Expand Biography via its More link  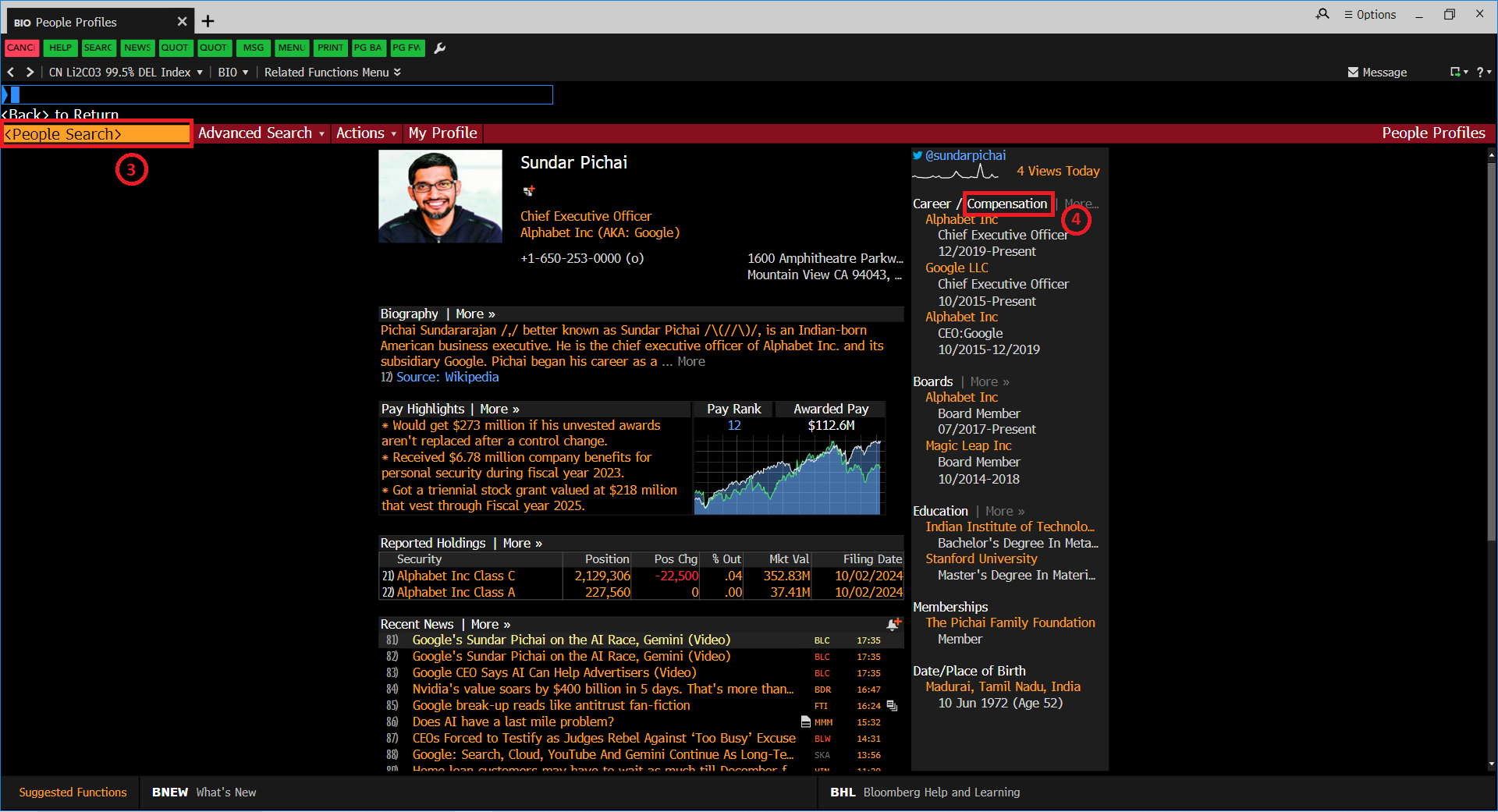[x=475, y=314]
